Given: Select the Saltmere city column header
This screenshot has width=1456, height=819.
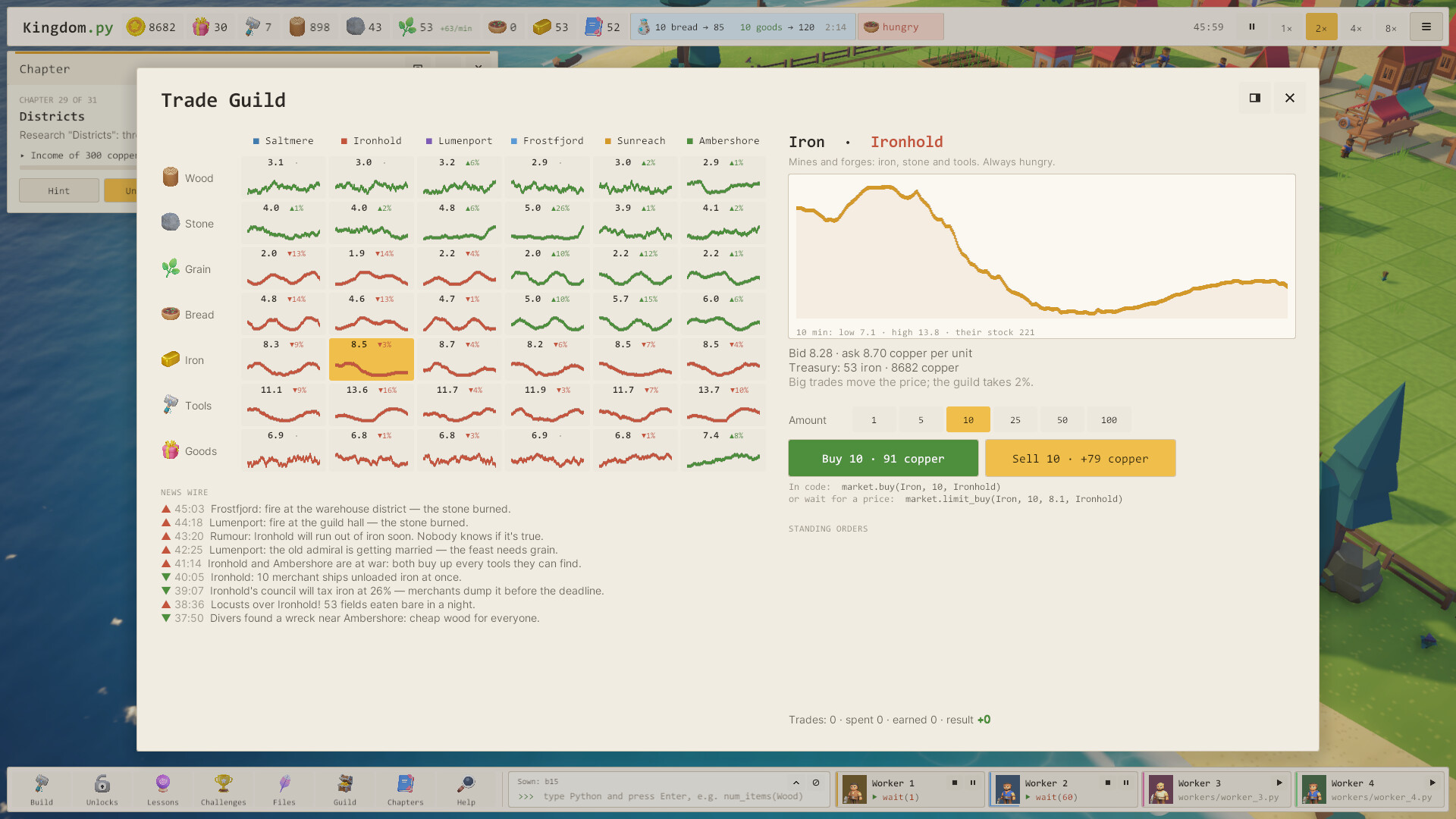Looking at the screenshot, I should click(283, 141).
